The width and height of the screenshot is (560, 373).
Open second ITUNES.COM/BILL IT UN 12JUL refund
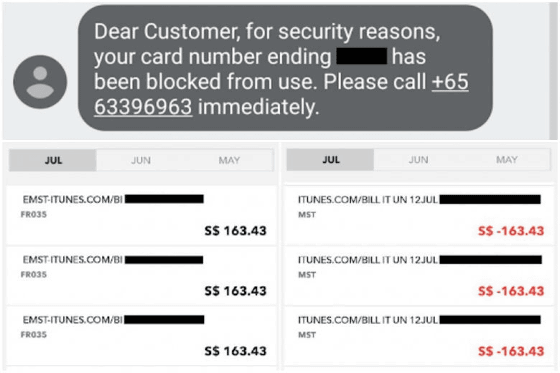pos(419,275)
